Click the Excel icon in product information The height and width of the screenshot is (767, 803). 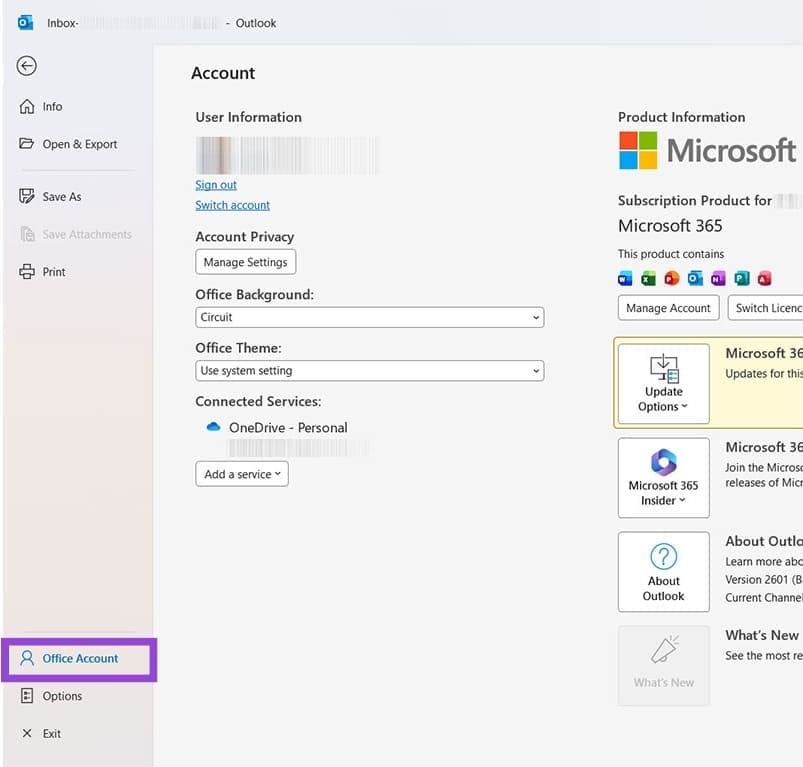point(648,278)
